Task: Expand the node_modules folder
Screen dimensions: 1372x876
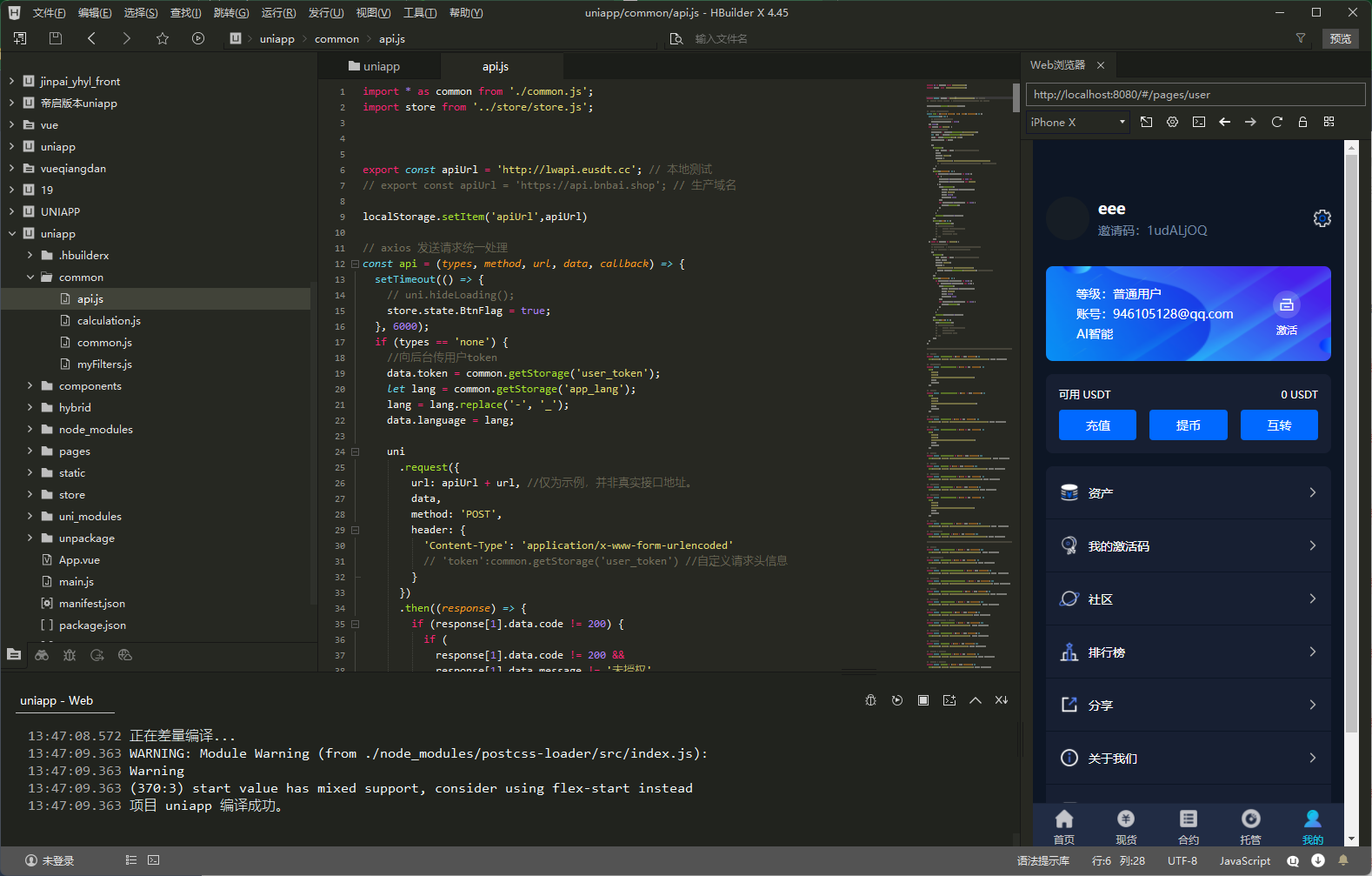Action: click(30, 430)
